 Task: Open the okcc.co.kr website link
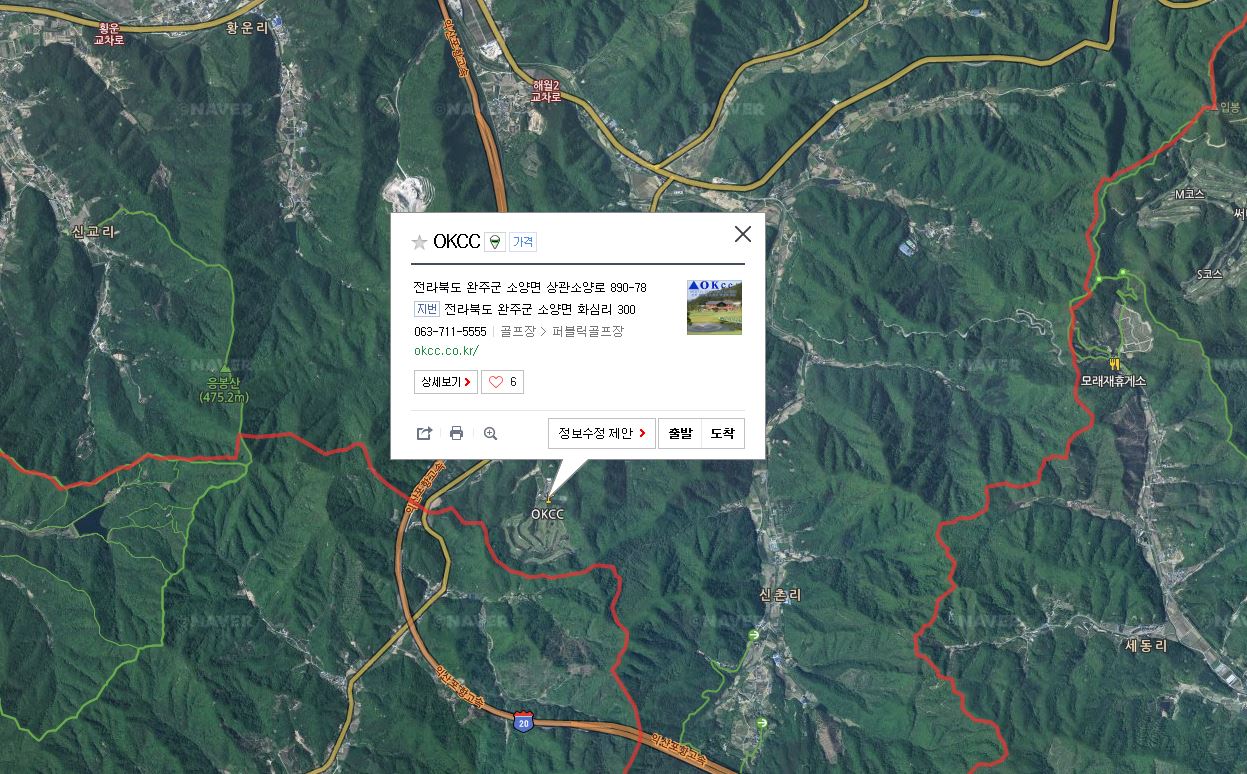(446, 351)
